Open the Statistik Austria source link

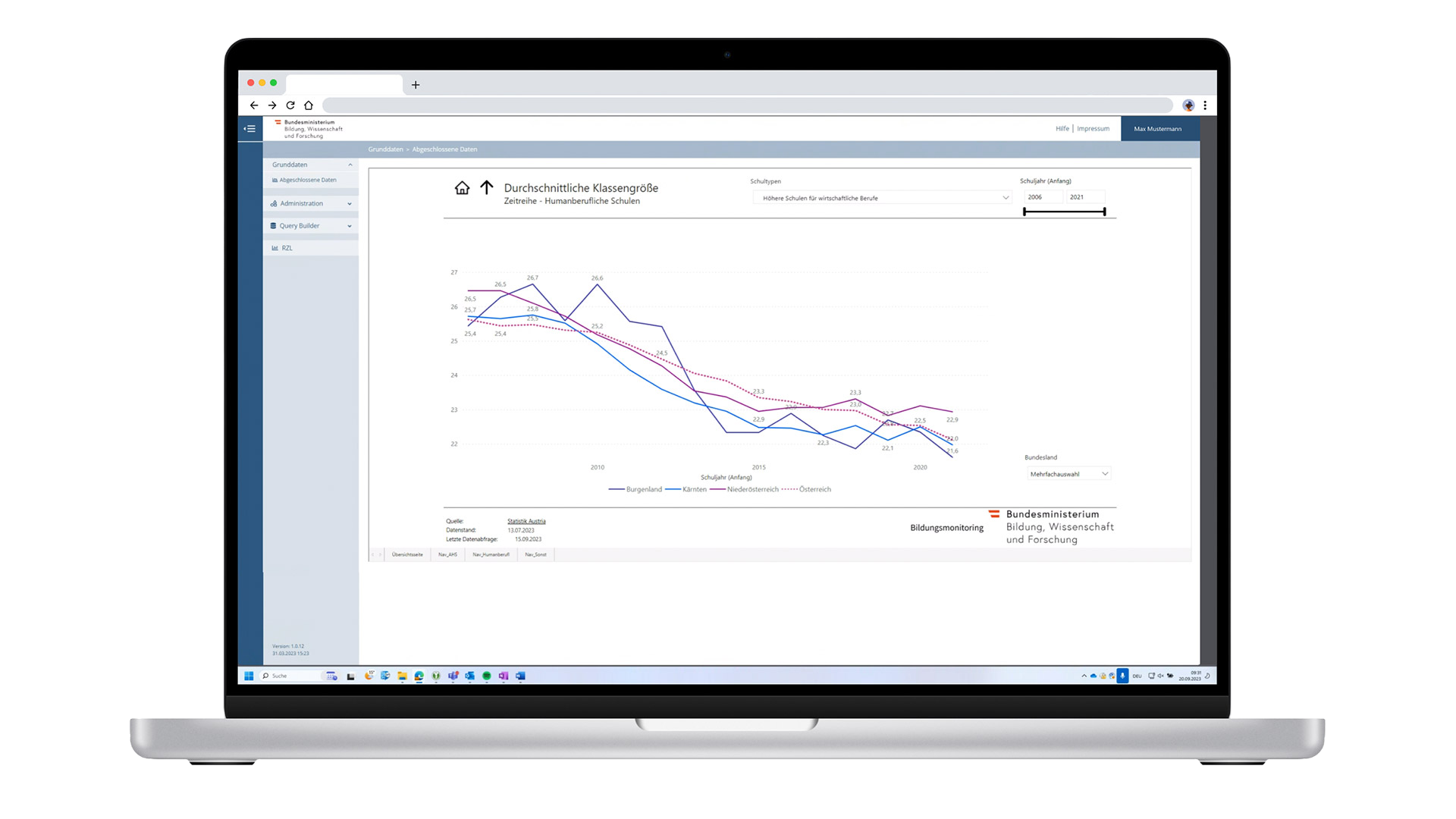pyautogui.click(x=526, y=521)
